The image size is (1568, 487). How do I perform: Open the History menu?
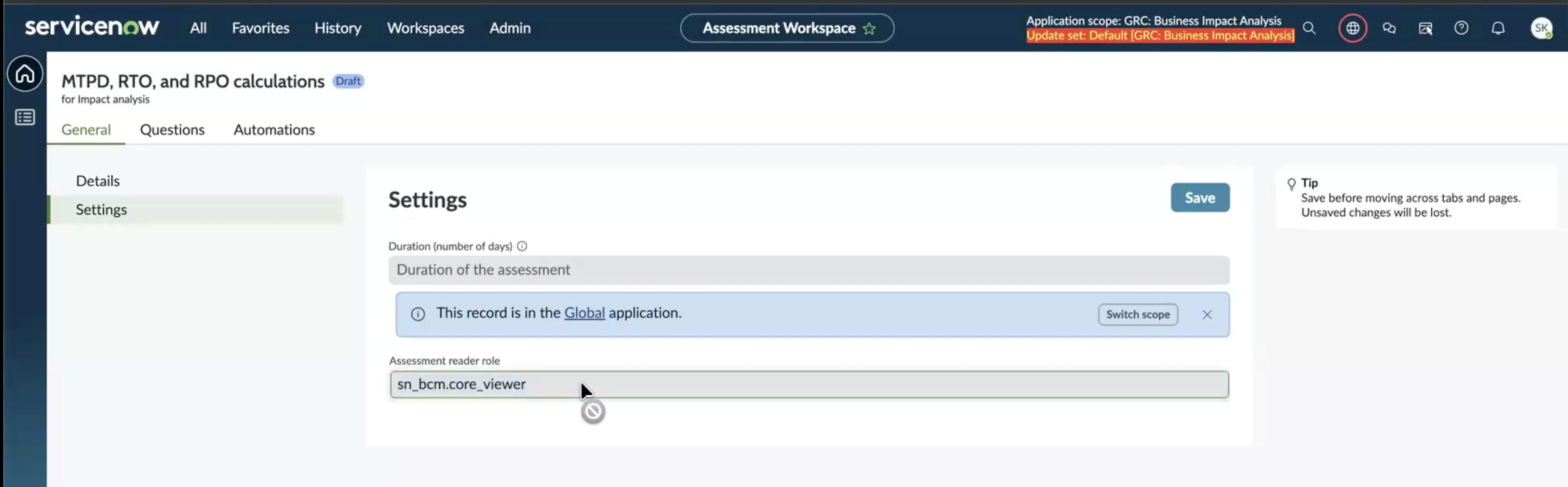coord(338,28)
